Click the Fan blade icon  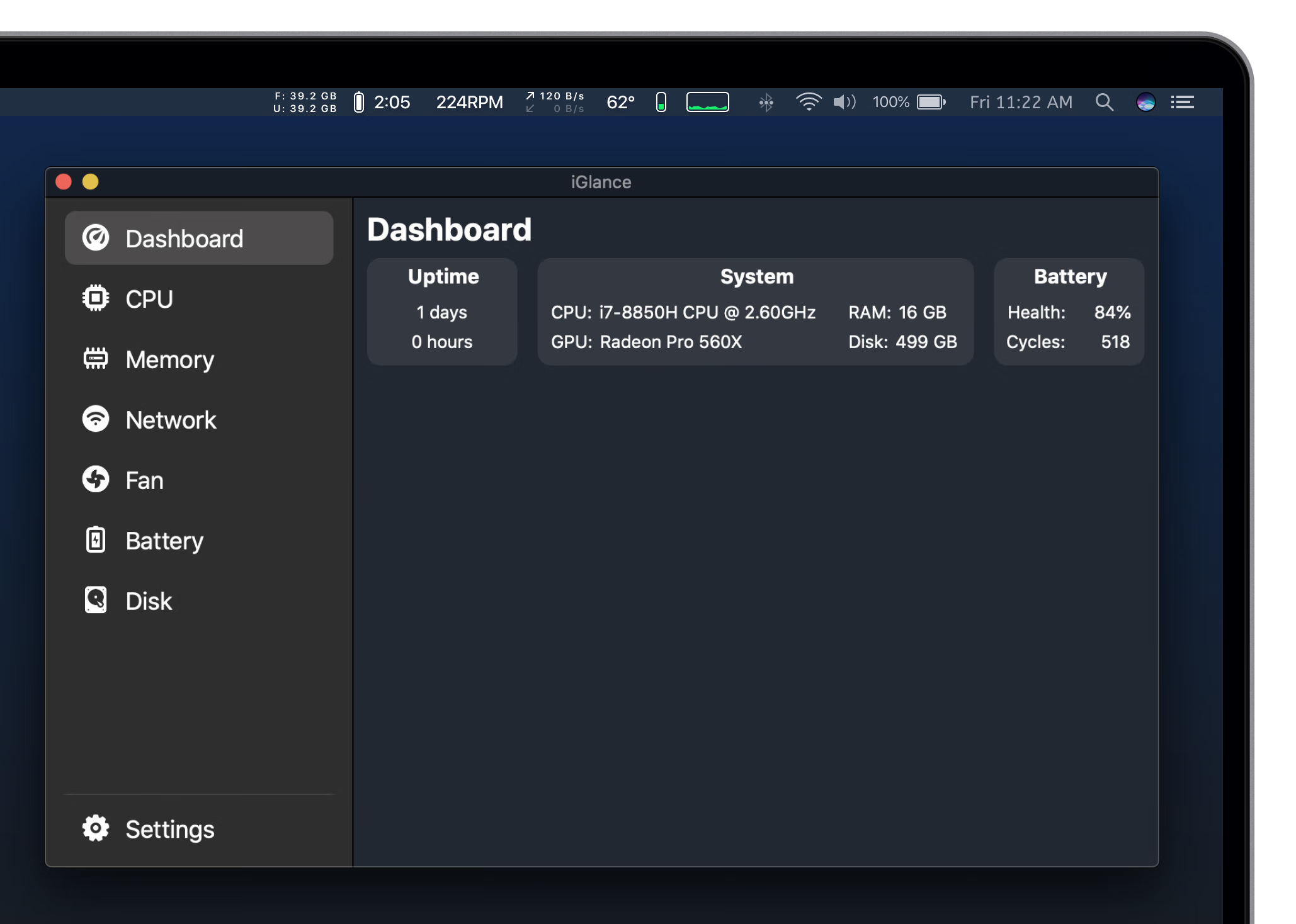(96, 479)
